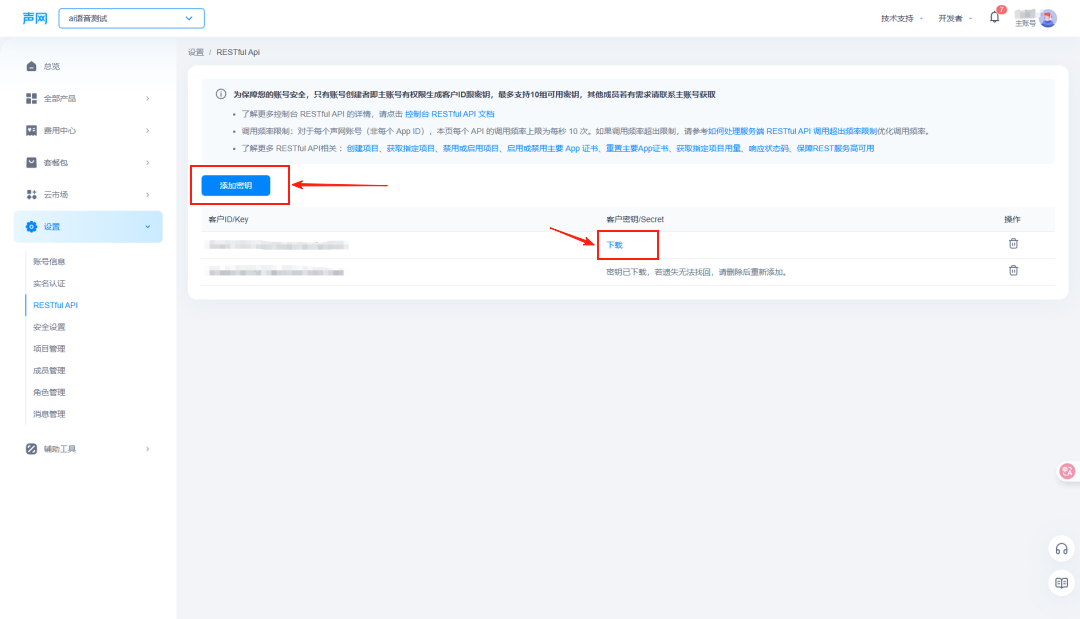1080x619 pixels.
Task: Open the ai语音测试 project dropdown
Action: point(132,19)
